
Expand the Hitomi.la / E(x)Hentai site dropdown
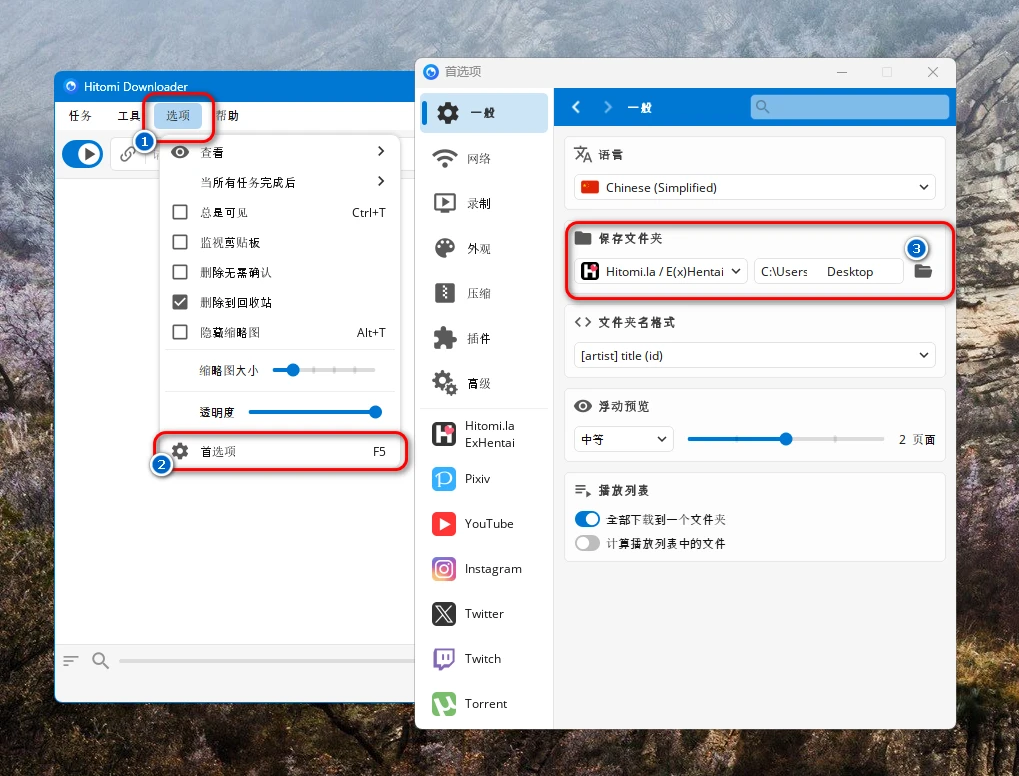(662, 271)
